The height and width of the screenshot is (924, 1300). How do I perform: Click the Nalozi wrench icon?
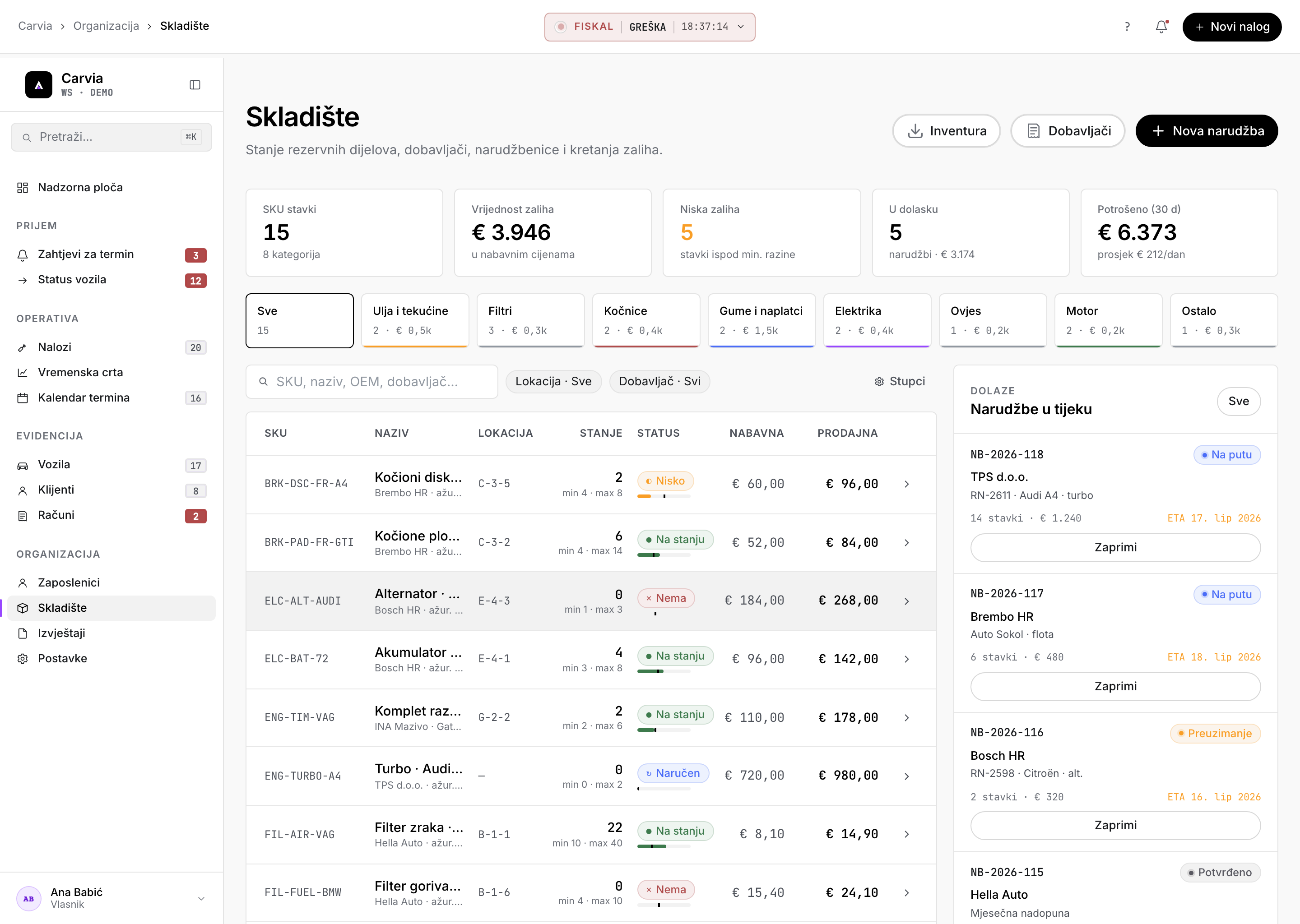[x=23, y=348]
